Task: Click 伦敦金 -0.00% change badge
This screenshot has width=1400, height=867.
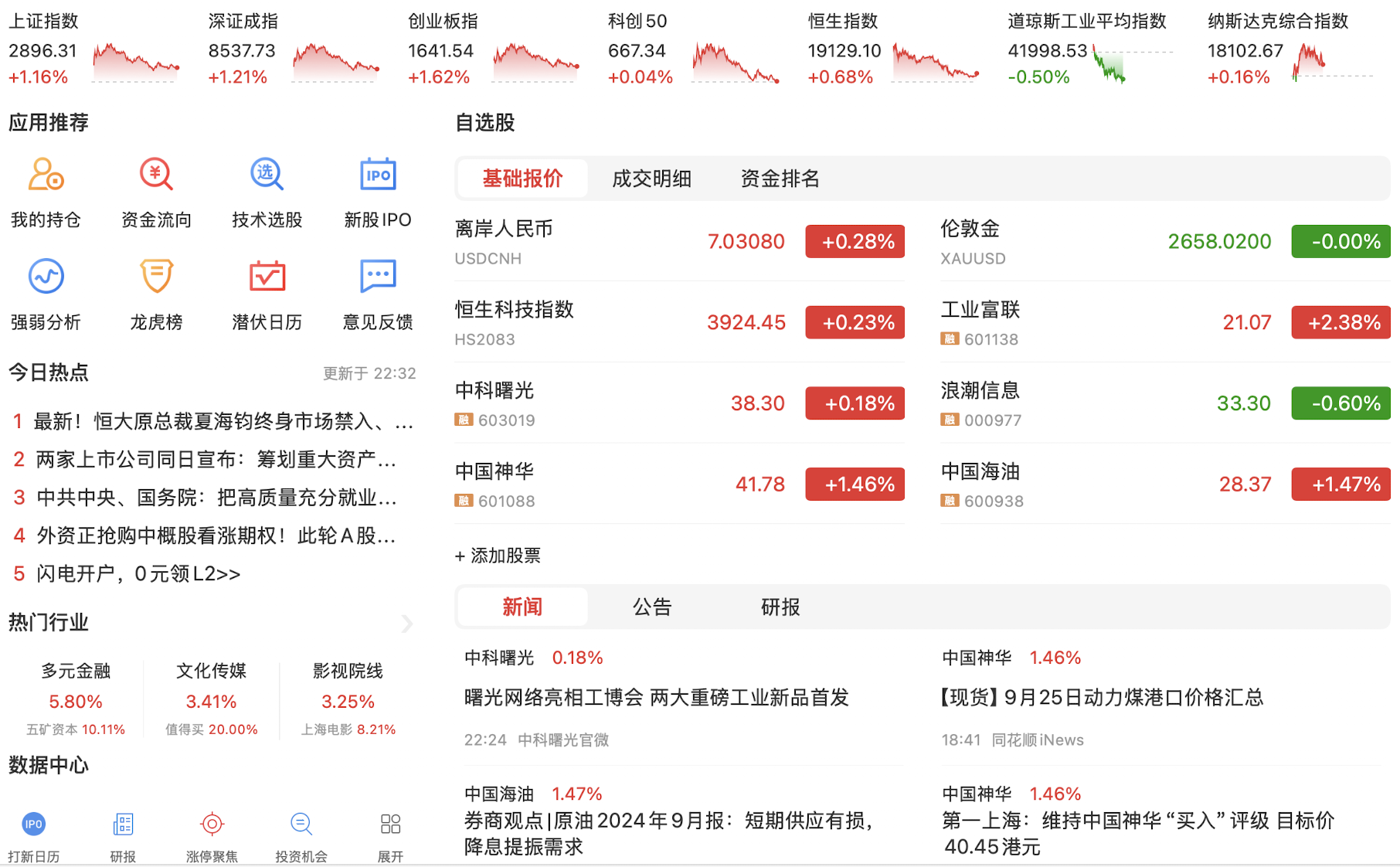Action: tap(1341, 242)
